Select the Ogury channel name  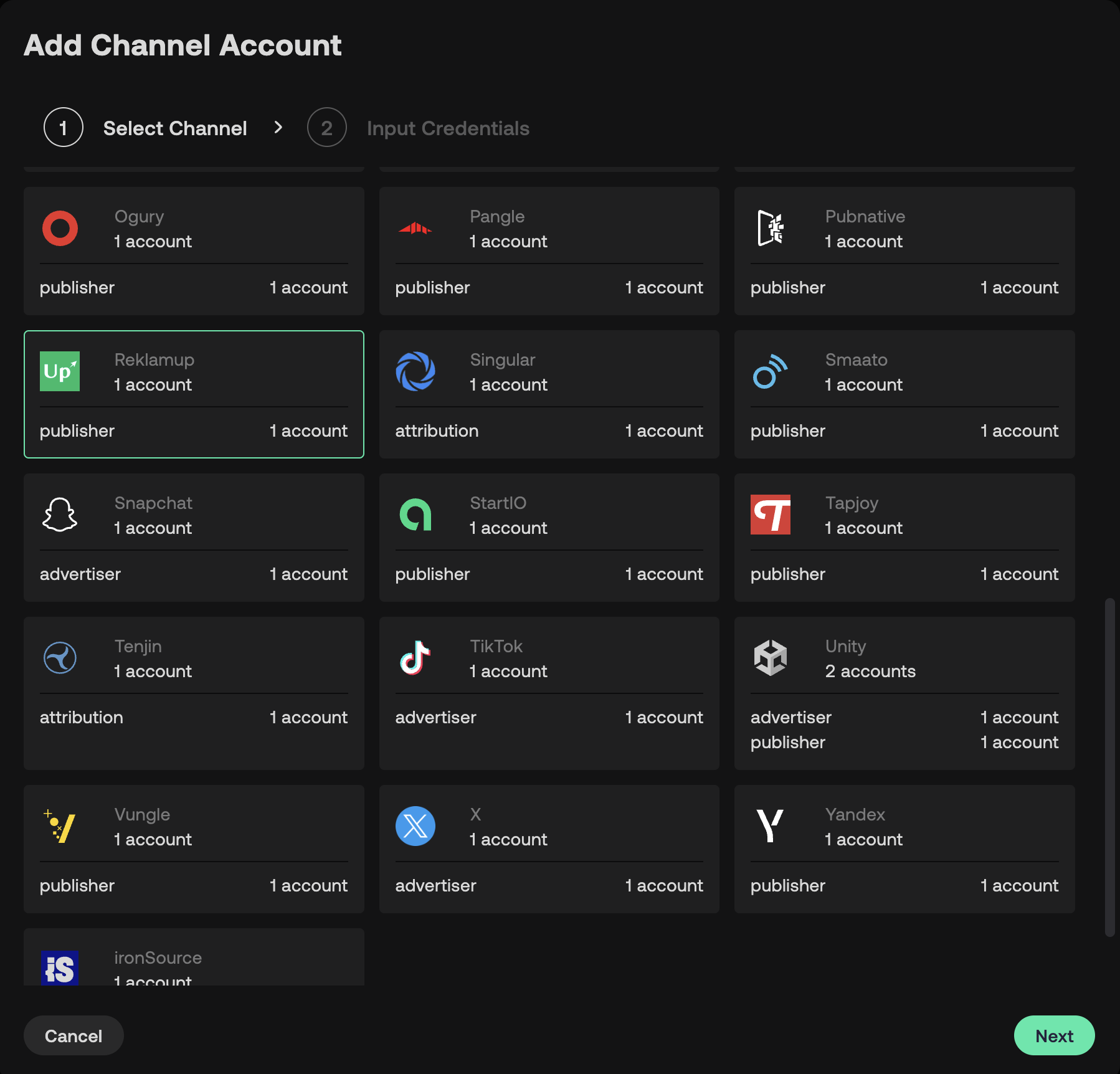(x=139, y=217)
